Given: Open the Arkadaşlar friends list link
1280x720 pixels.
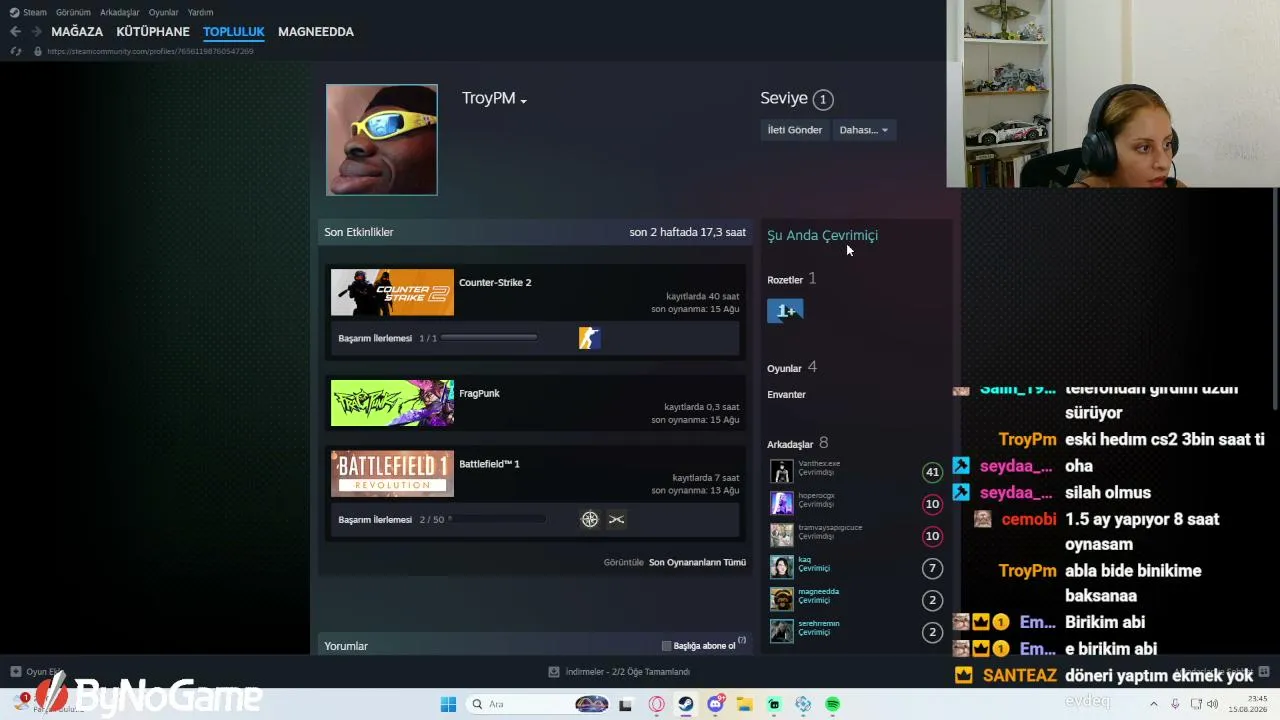Looking at the screenshot, I should tap(790, 444).
